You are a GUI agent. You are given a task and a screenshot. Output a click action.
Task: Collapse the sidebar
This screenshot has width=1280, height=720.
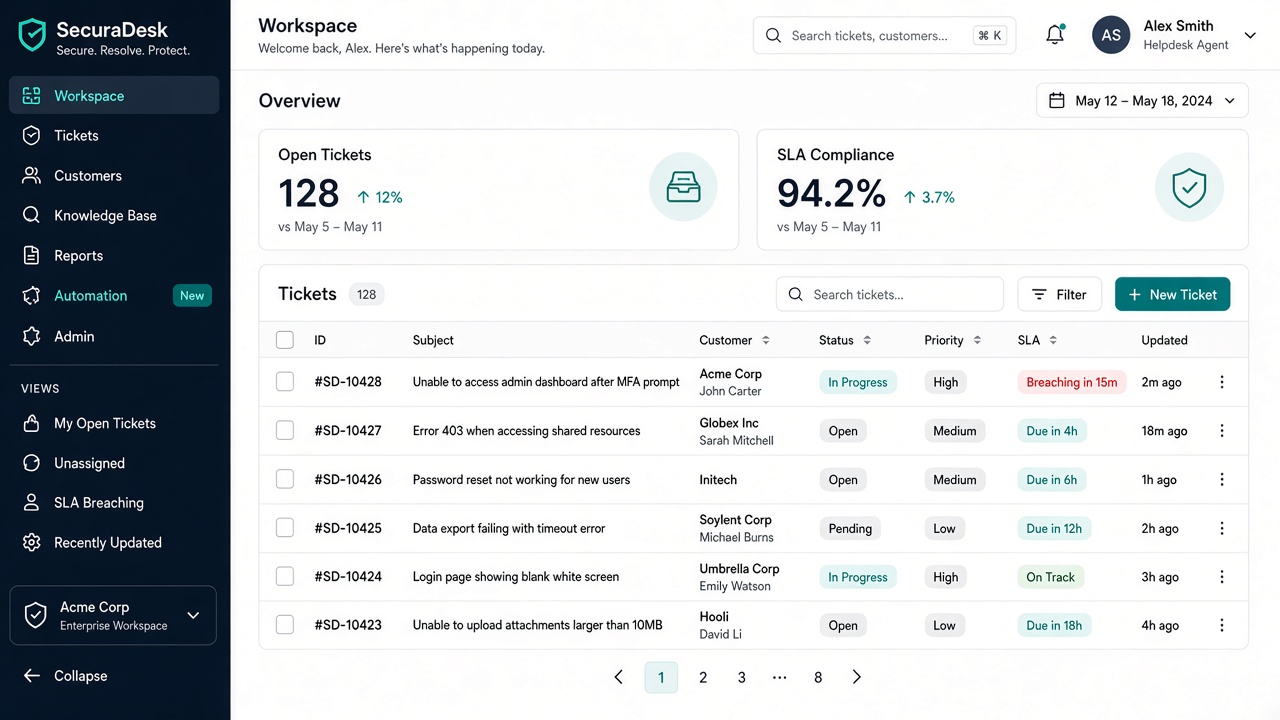pyautogui.click(x=66, y=676)
